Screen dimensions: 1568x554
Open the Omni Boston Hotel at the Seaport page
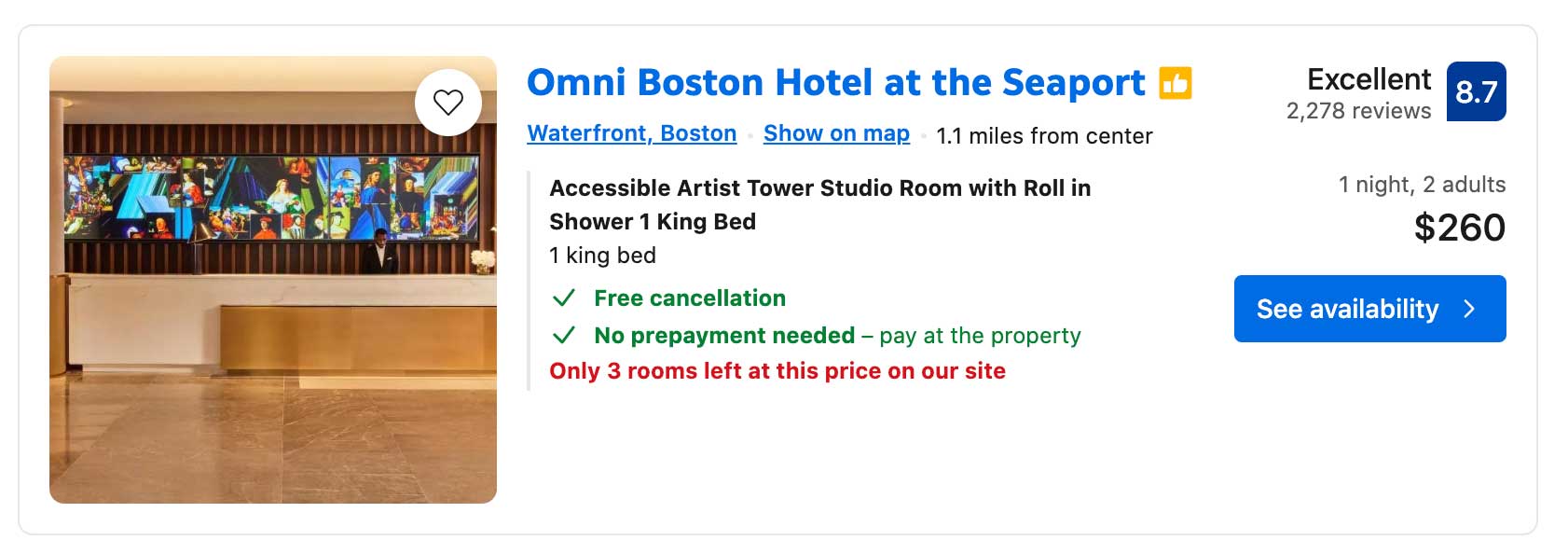836,82
